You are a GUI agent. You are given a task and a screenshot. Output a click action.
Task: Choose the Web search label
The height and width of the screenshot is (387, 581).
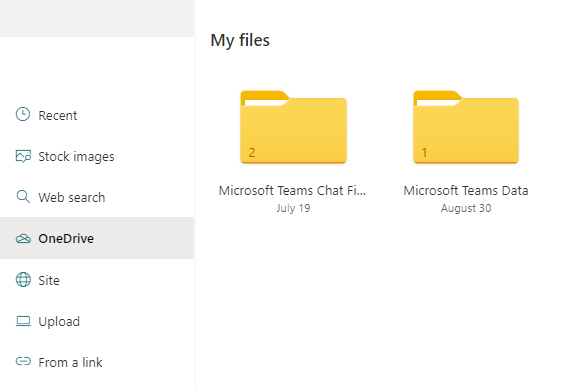[72, 198]
